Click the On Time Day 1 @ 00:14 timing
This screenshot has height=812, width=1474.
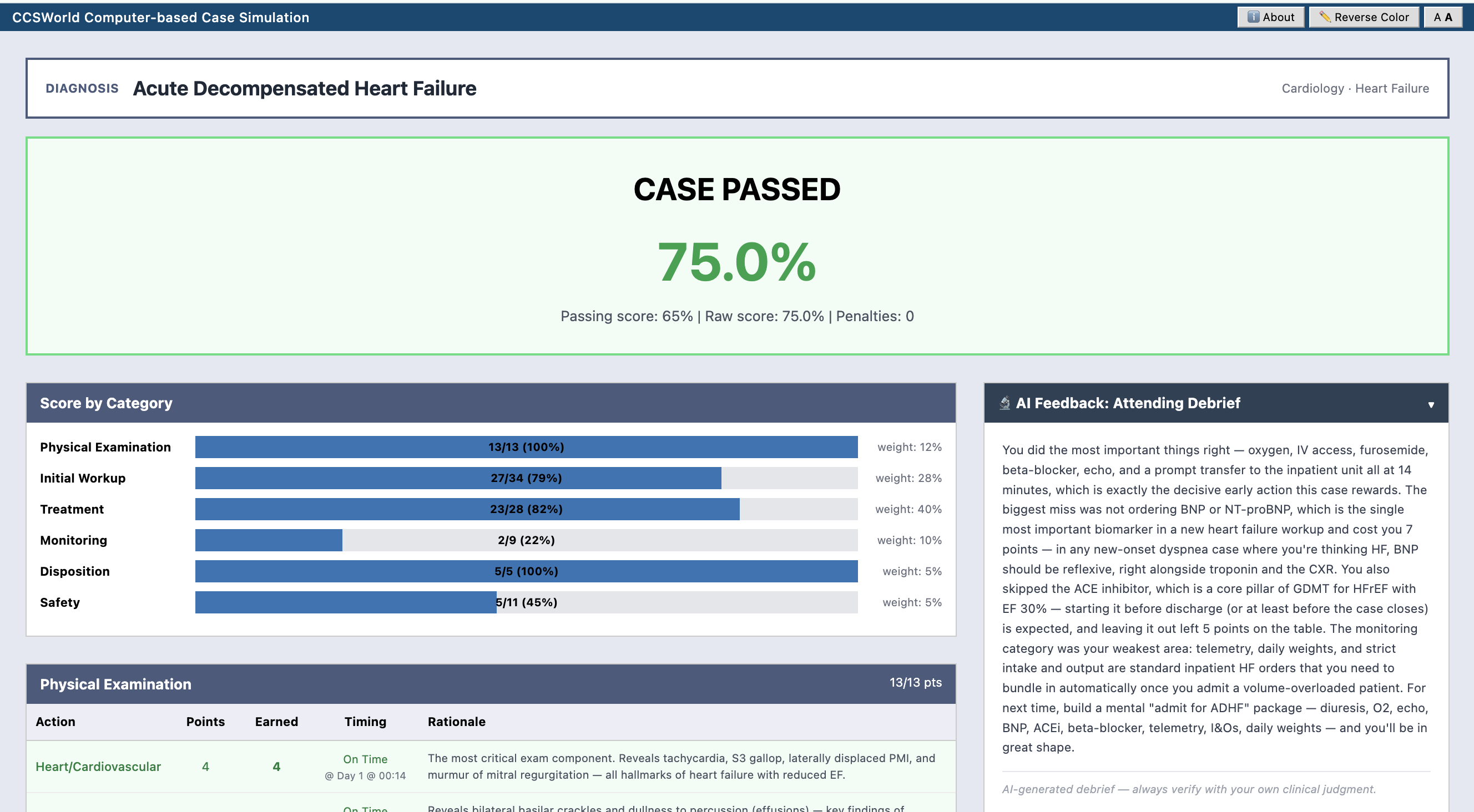[365, 767]
